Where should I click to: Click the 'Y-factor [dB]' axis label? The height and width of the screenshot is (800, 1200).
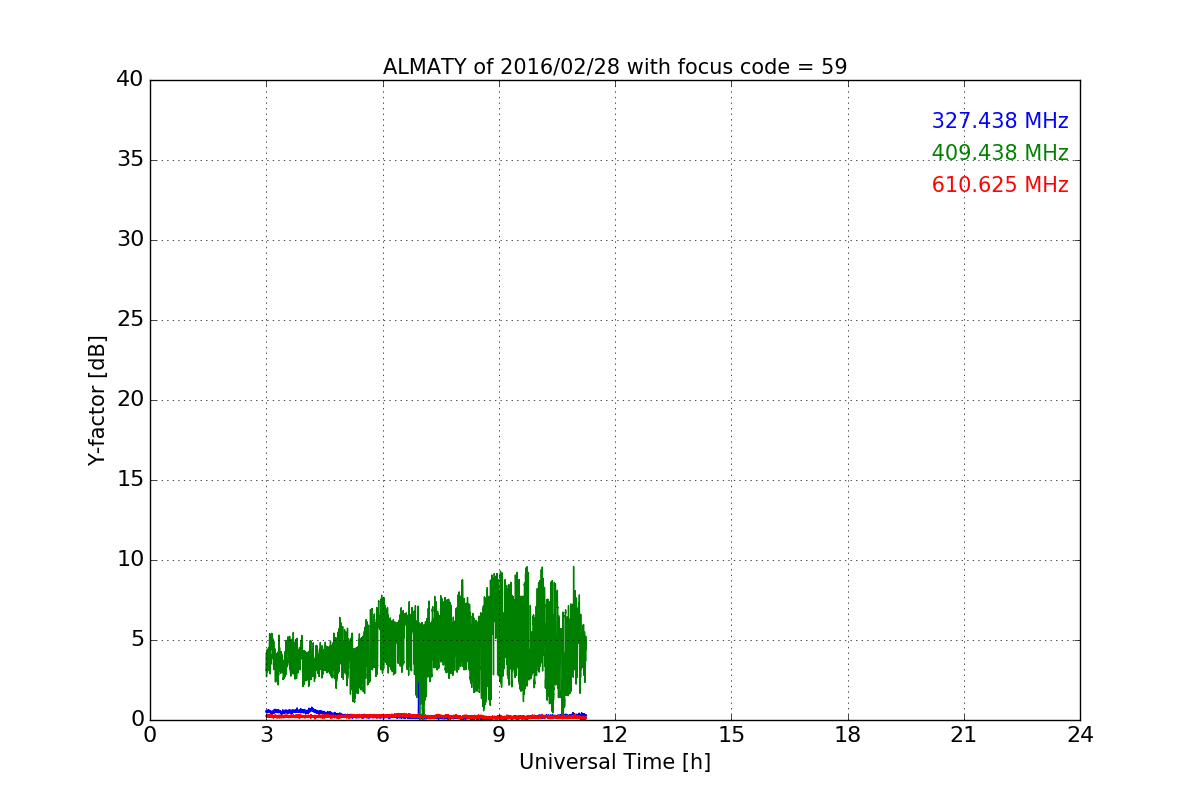97,400
